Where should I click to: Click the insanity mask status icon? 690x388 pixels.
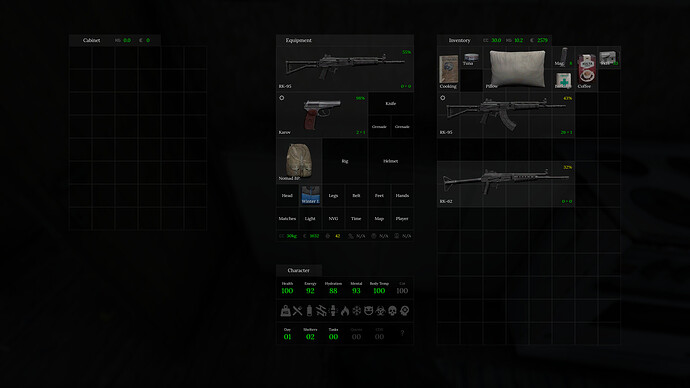(368, 311)
